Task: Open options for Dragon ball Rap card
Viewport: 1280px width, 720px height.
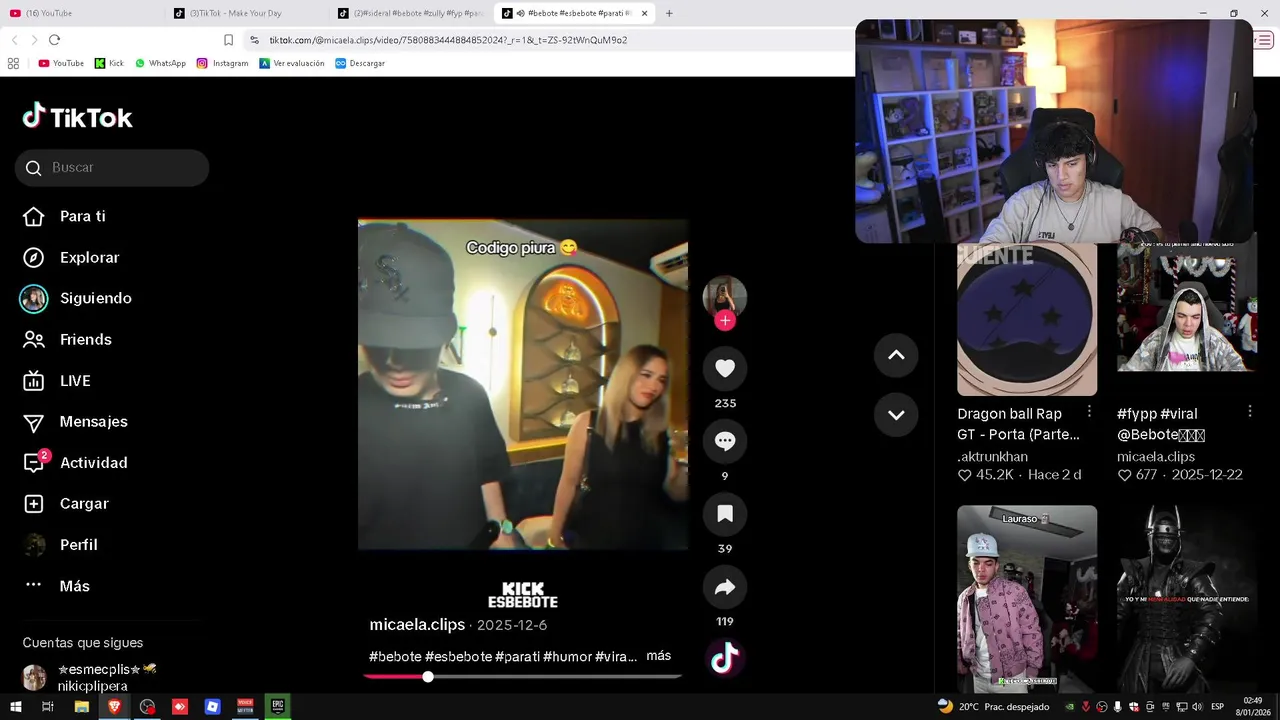Action: coord(1090,412)
